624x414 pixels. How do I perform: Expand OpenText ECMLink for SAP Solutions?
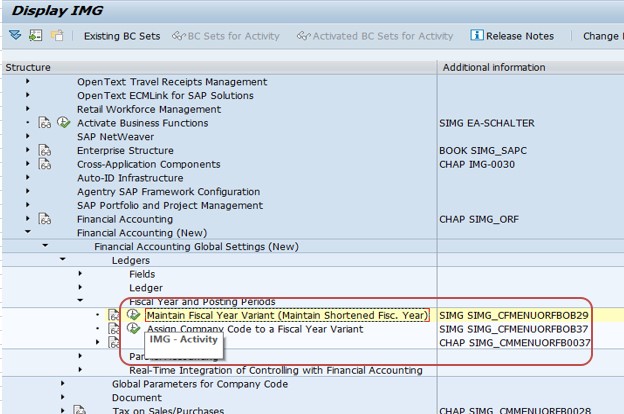tap(27, 95)
